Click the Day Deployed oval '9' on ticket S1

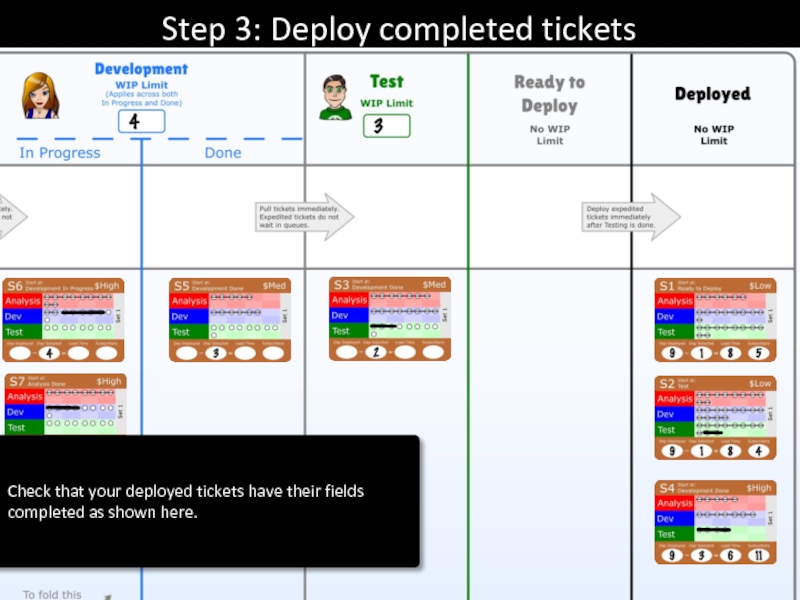point(672,353)
